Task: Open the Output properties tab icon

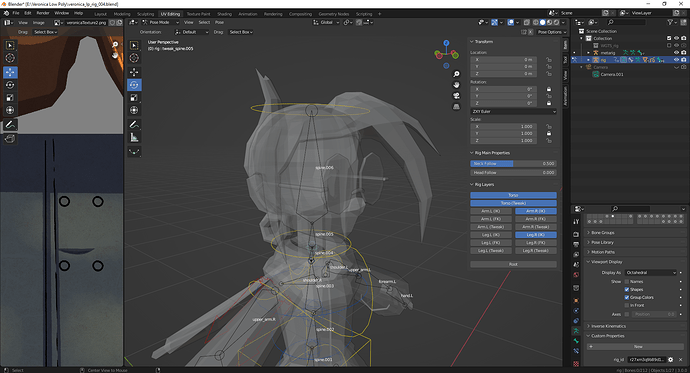Action: pyautogui.click(x=576, y=244)
